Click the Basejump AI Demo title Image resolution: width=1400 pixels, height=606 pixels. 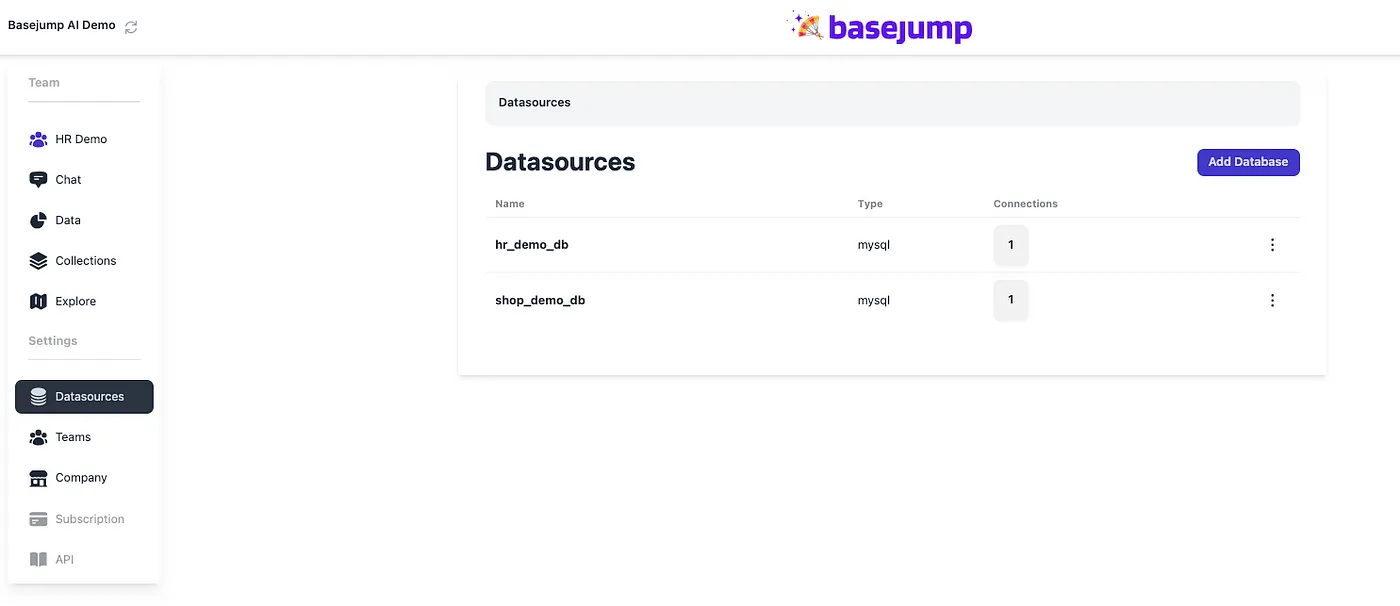[x=62, y=26]
